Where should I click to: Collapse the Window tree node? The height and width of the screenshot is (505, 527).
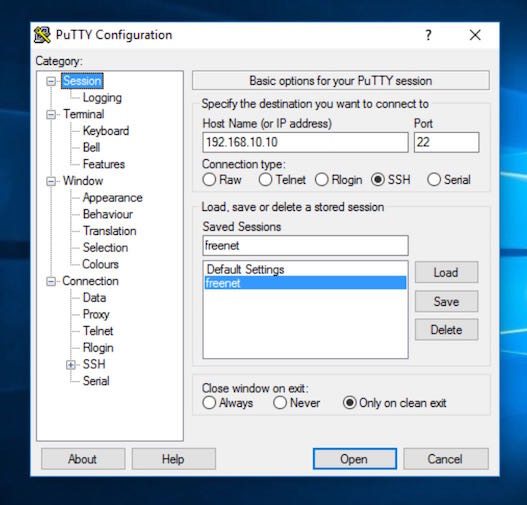(x=51, y=181)
